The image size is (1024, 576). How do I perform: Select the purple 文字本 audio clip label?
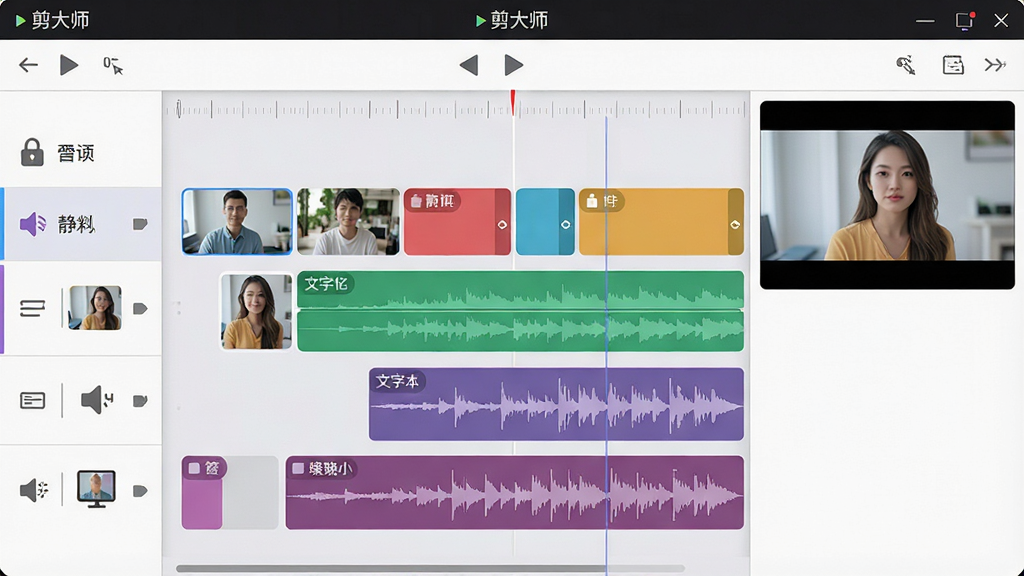tap(397, 381)
